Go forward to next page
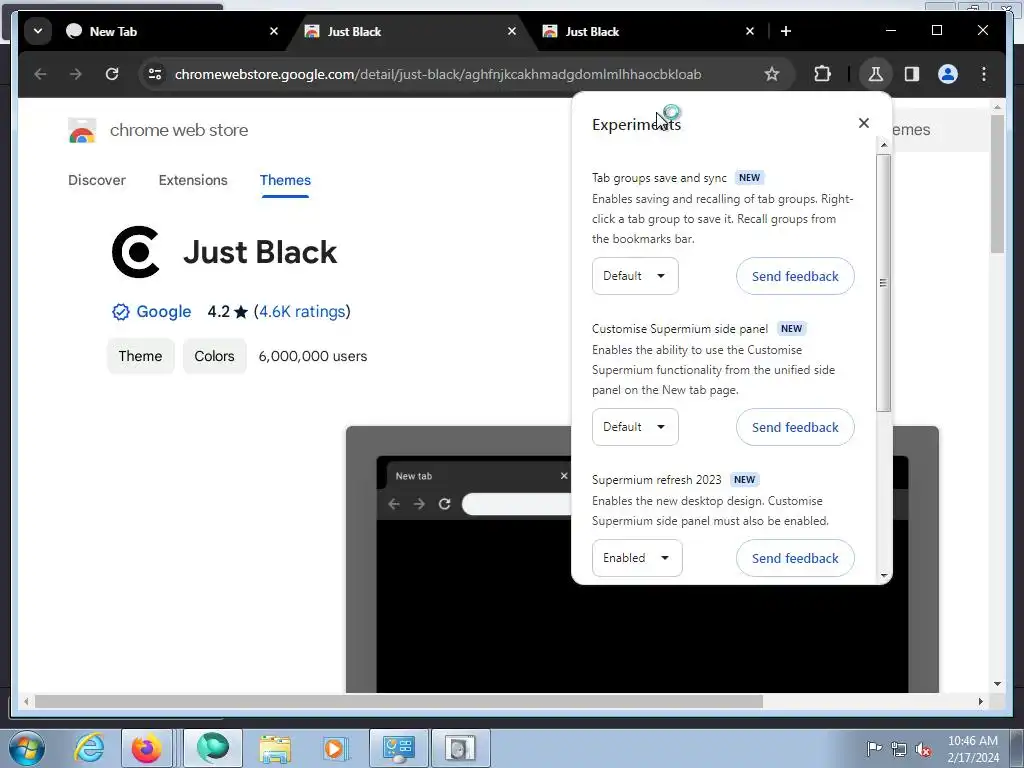This screenshot has width=1024, height=768. 76,74
